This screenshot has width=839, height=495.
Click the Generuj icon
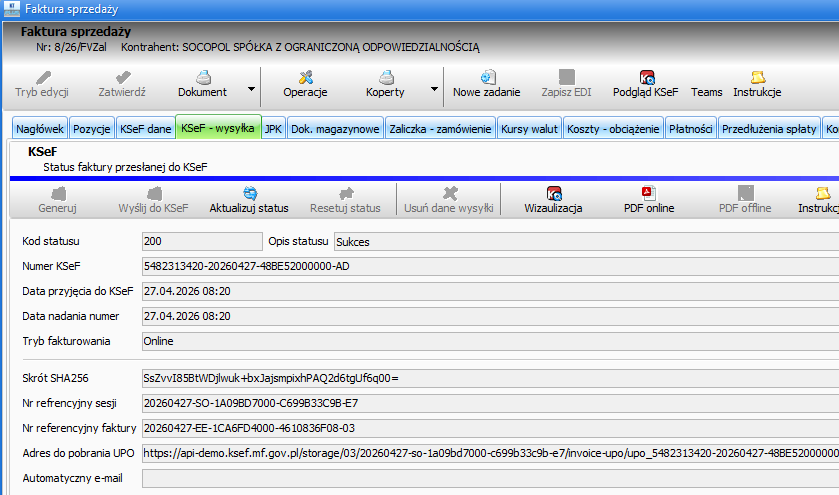pyautogui.click(x=58, y=193)
